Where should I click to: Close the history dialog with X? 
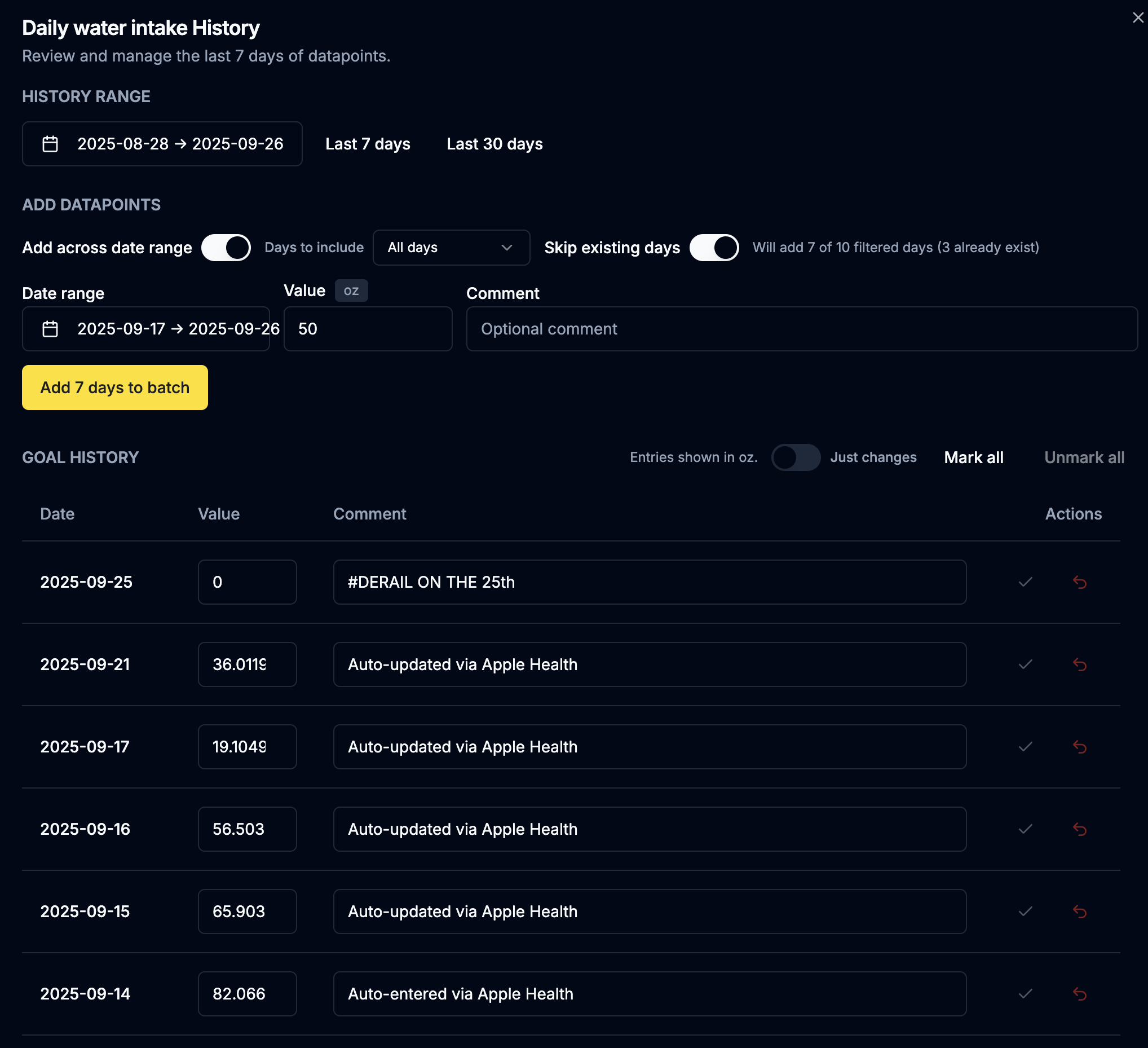click(x=1137, y=18)
